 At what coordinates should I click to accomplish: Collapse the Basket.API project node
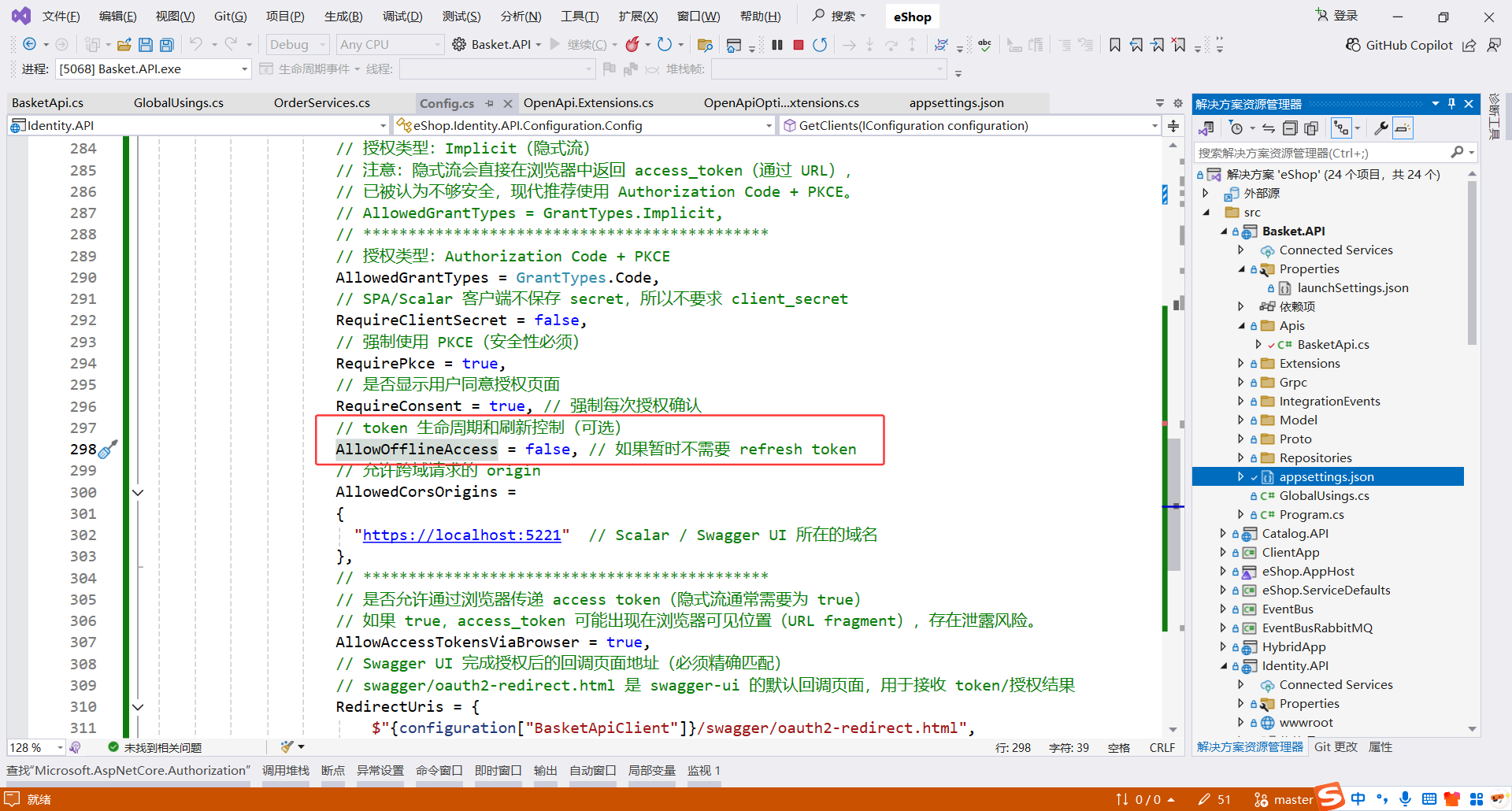[1225, 231]
